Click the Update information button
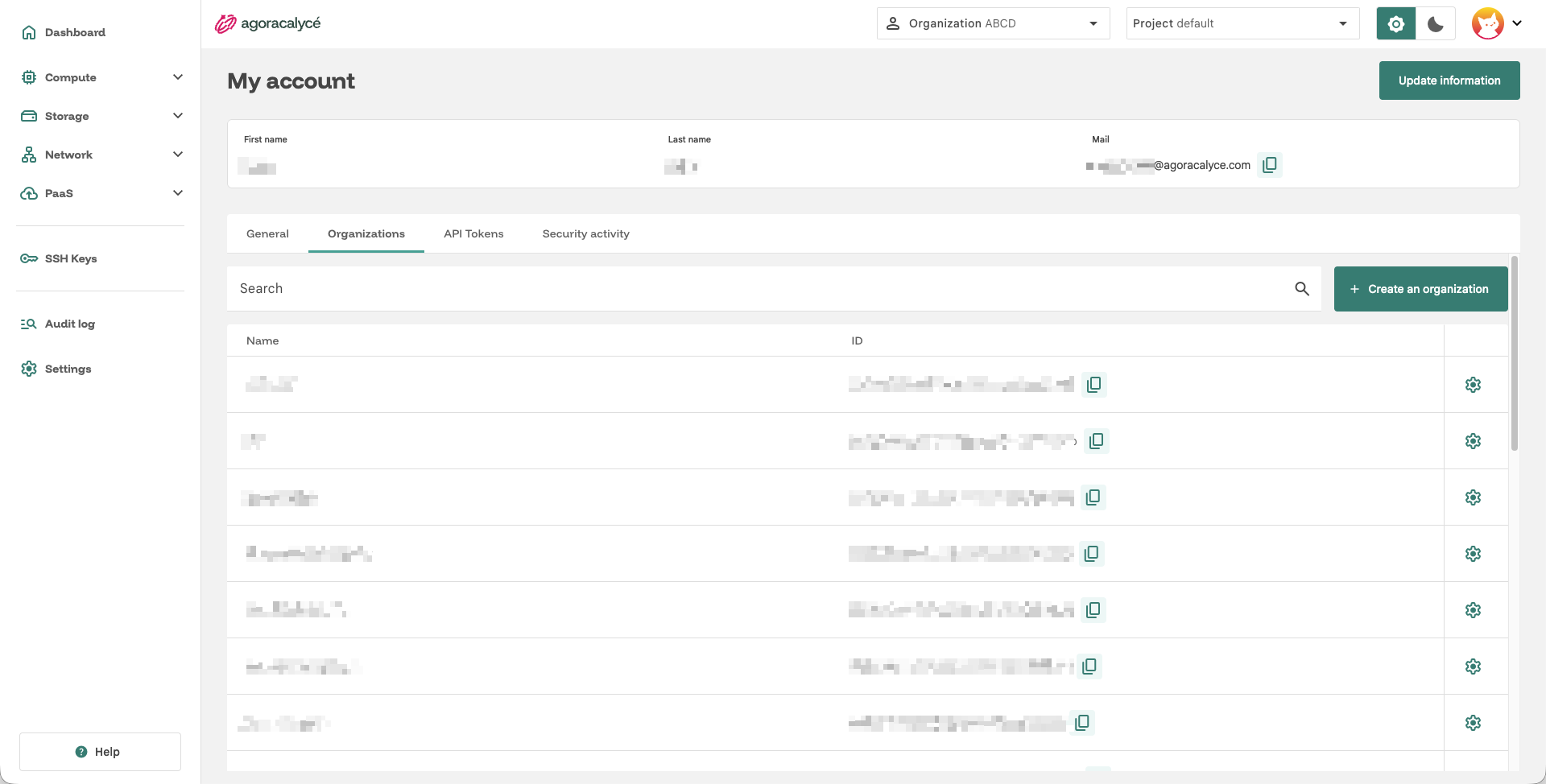 (x=1449, y=80)
